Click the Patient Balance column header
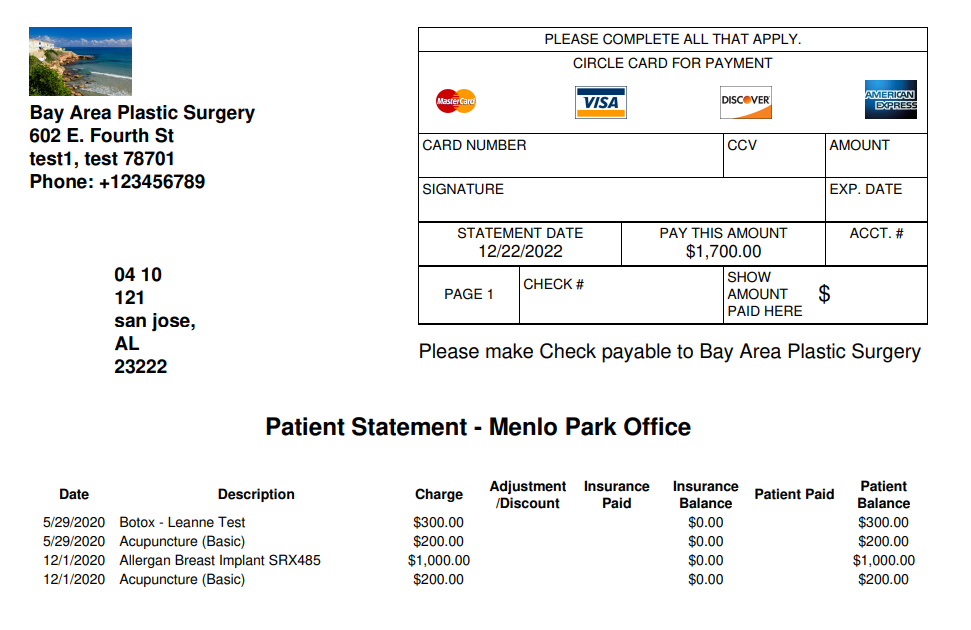 [x=884, y=494]
